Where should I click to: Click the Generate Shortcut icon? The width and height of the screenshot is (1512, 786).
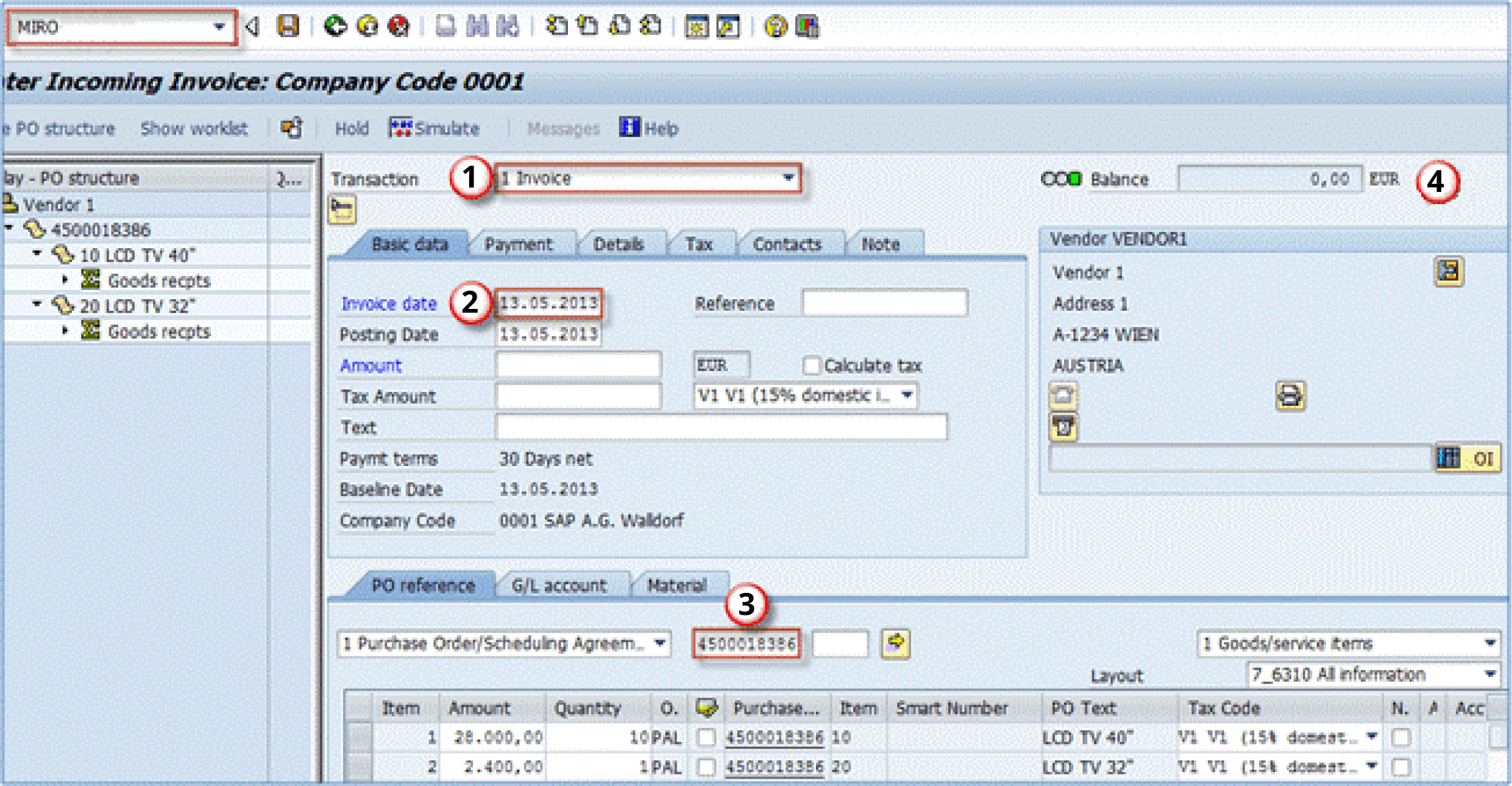[x=729, y=26]
